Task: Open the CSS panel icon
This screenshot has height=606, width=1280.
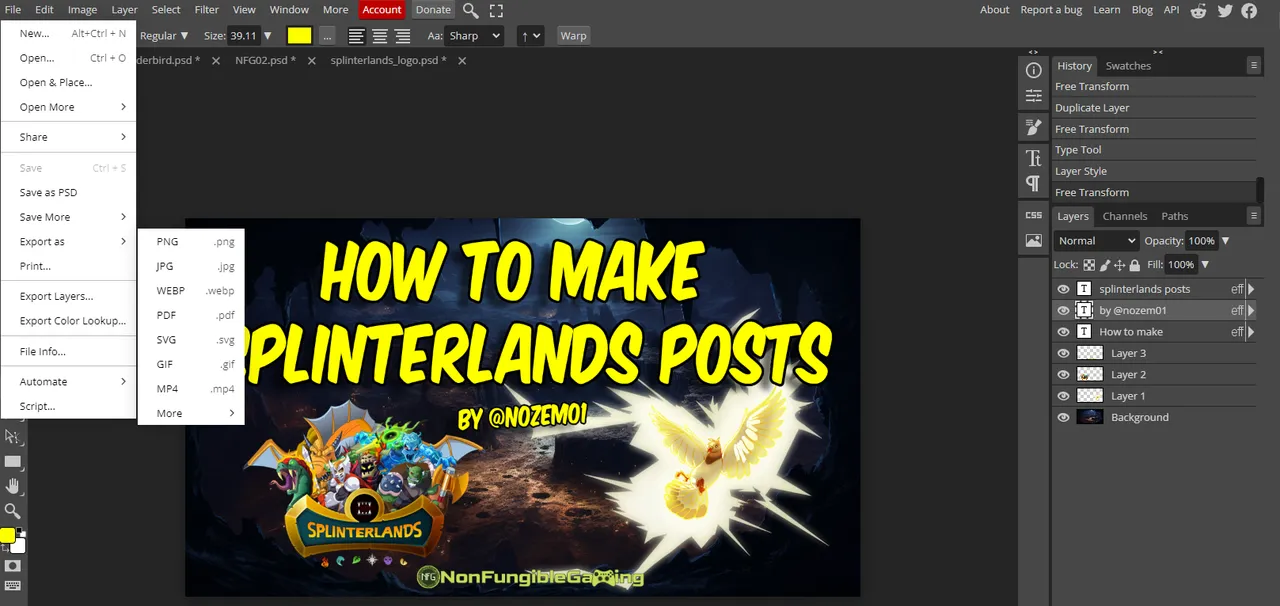Action: (x=1033, y=215)
